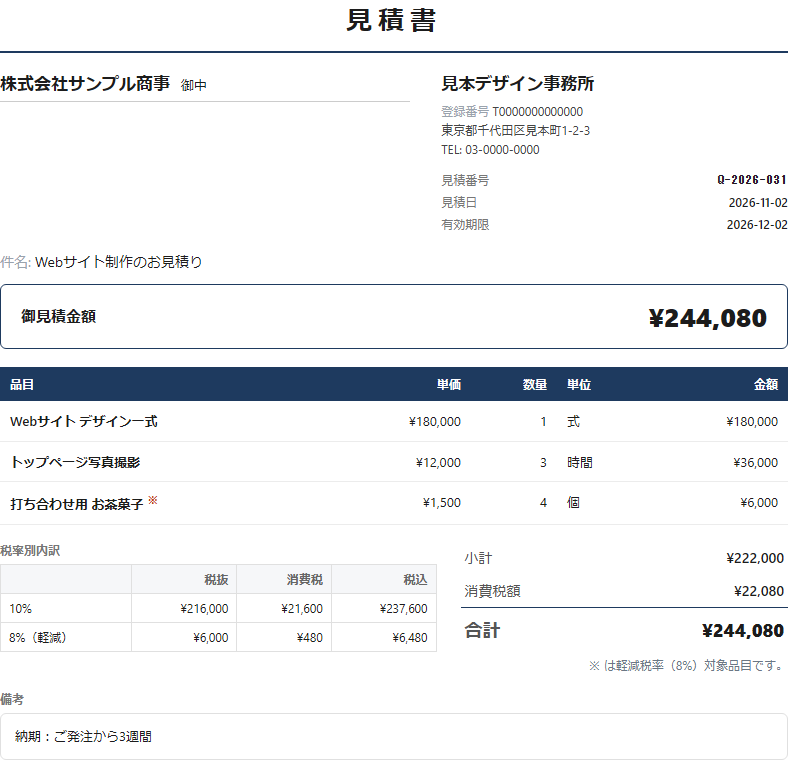Click ¥6,480 tax-included cell
The height and width of the screenshot is (760, 788).
tap(410, 638)
